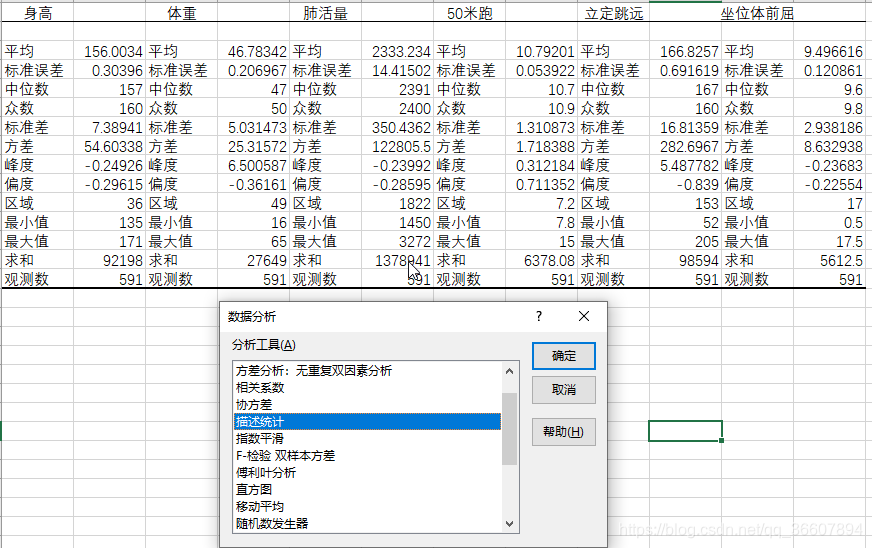Click the cell with 6378.08

(542, 260)
